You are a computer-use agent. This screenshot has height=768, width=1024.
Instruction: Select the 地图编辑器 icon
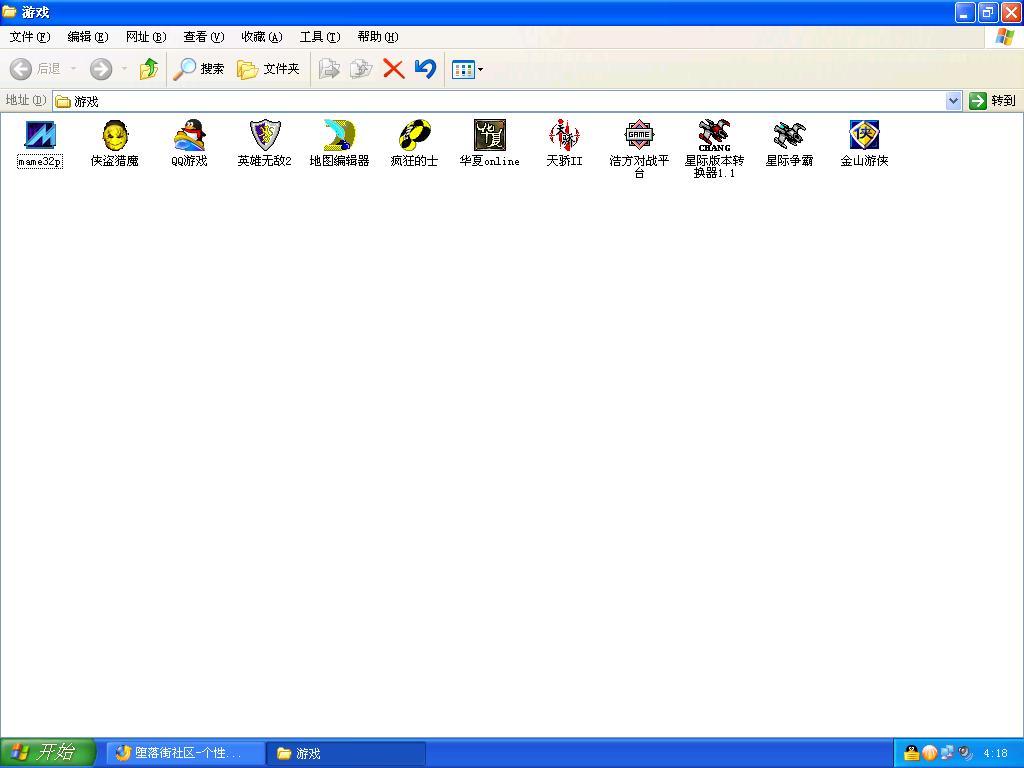(339, 136)
